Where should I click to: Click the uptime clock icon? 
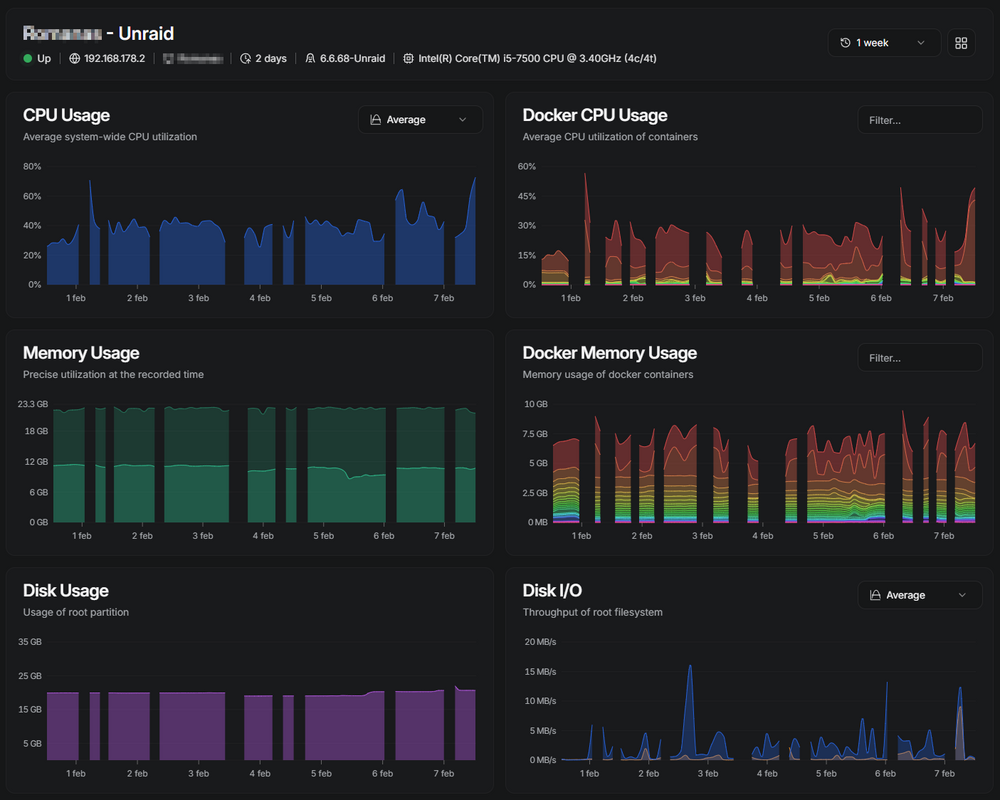pos(246,59)
